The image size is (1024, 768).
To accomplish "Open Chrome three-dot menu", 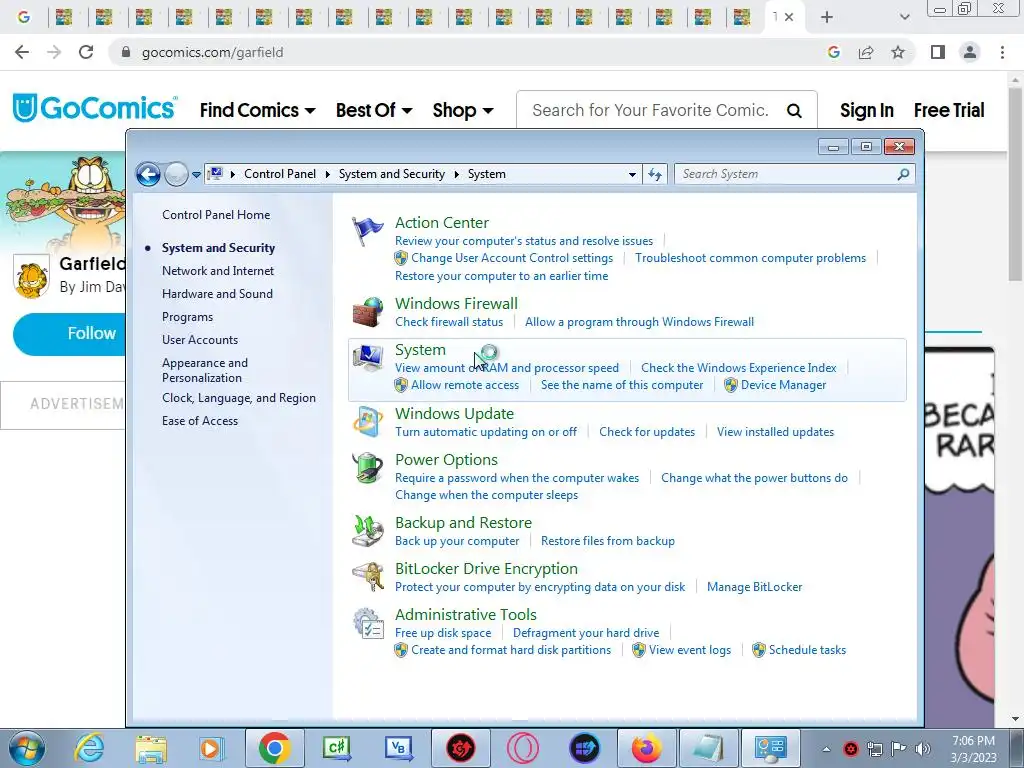I will tap(1002, 52).
